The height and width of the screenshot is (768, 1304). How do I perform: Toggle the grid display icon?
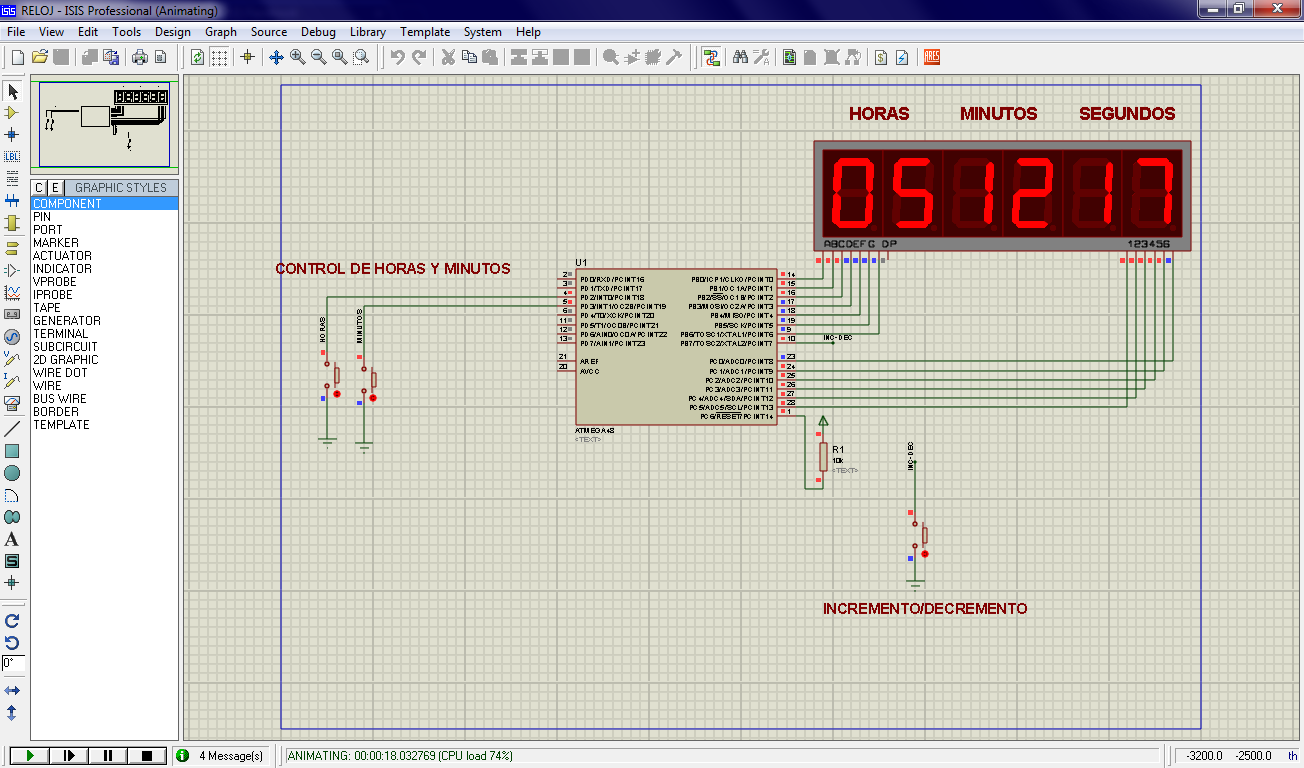pyautogui.click(x=217, y=57)
